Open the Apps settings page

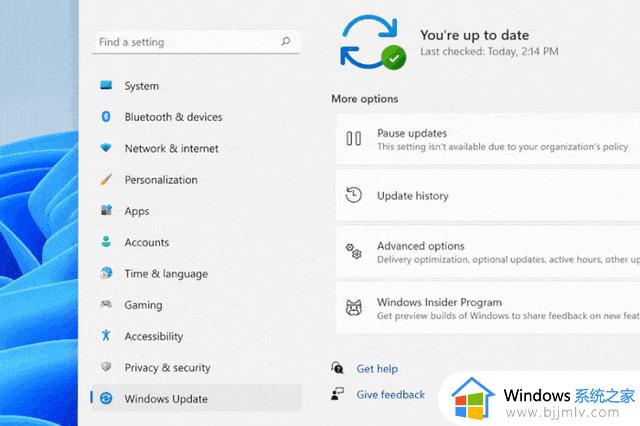click(x=196, y=211)
